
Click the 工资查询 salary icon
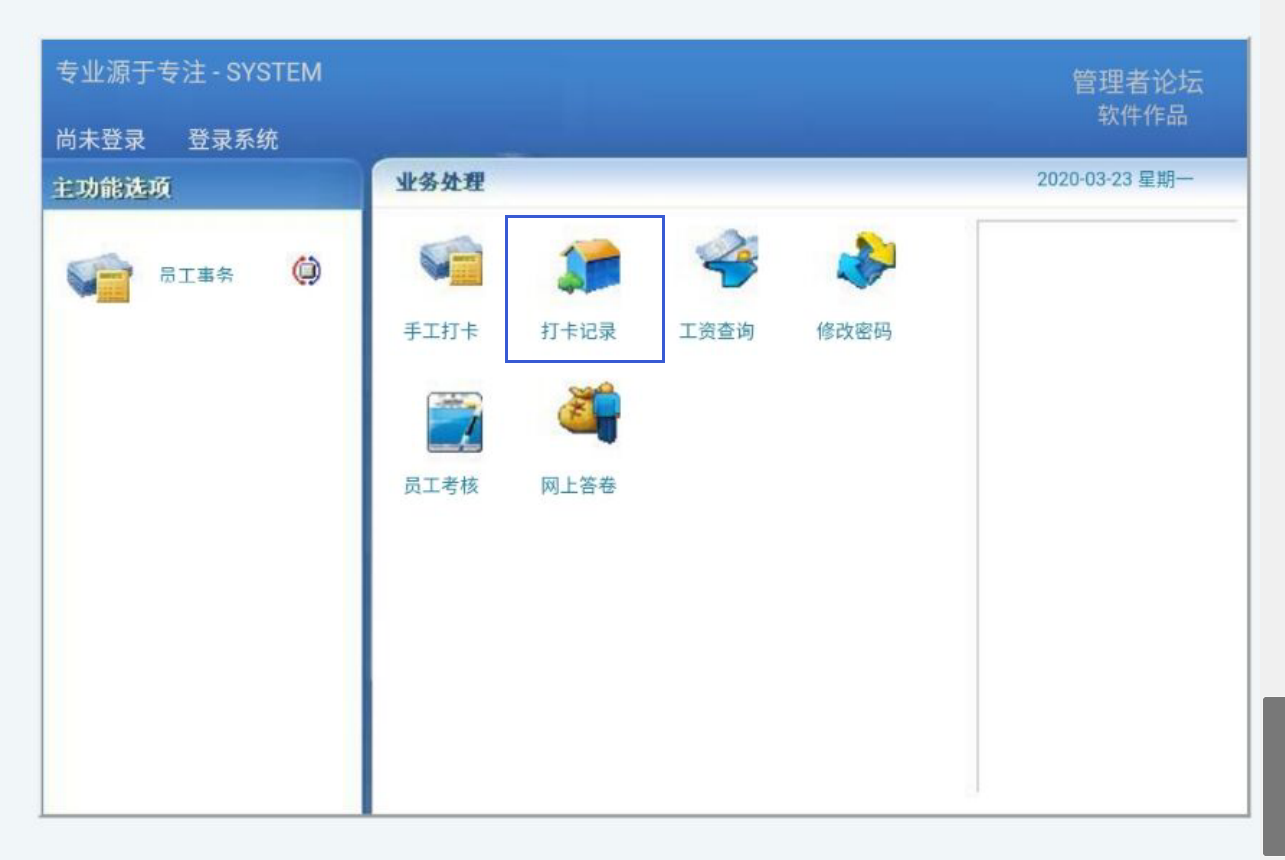(725, 262)
